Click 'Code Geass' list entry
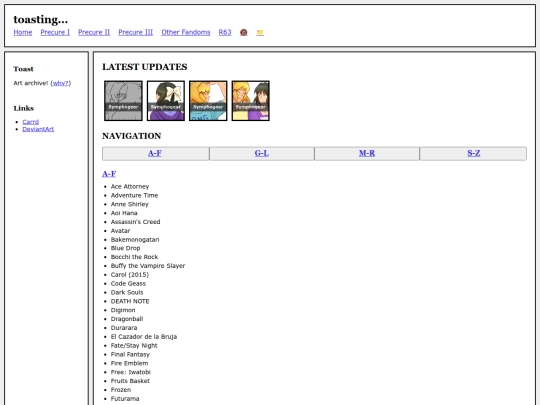Screen dimensions: 540x405 coord(128,284)
